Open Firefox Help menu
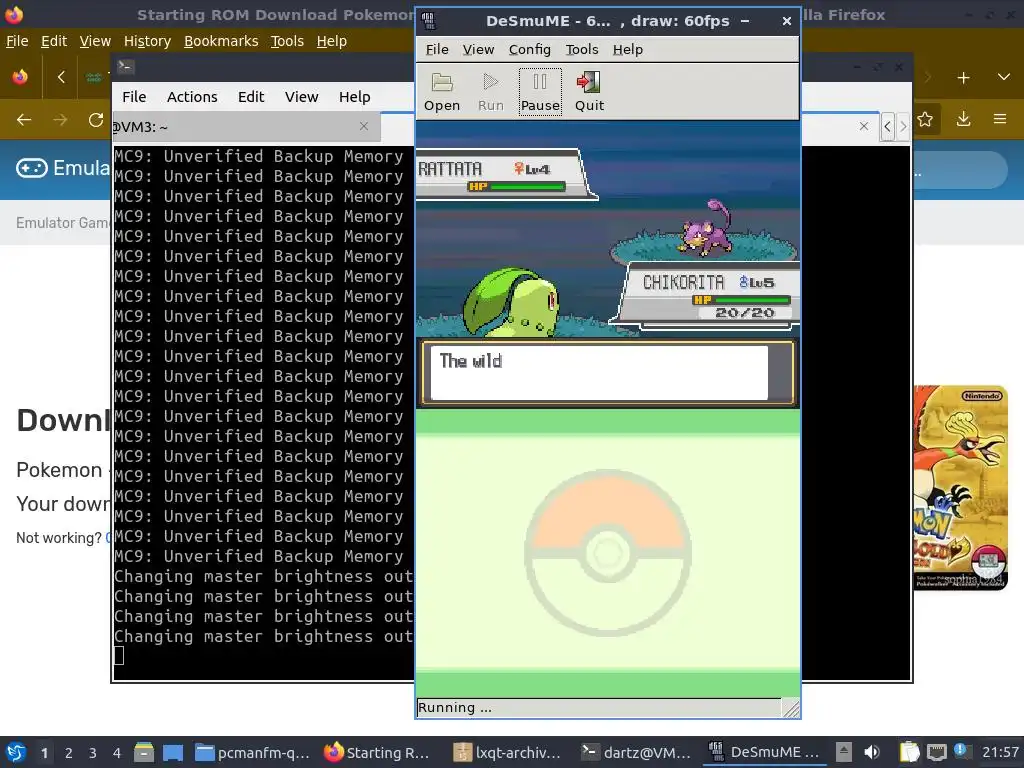 332,41
